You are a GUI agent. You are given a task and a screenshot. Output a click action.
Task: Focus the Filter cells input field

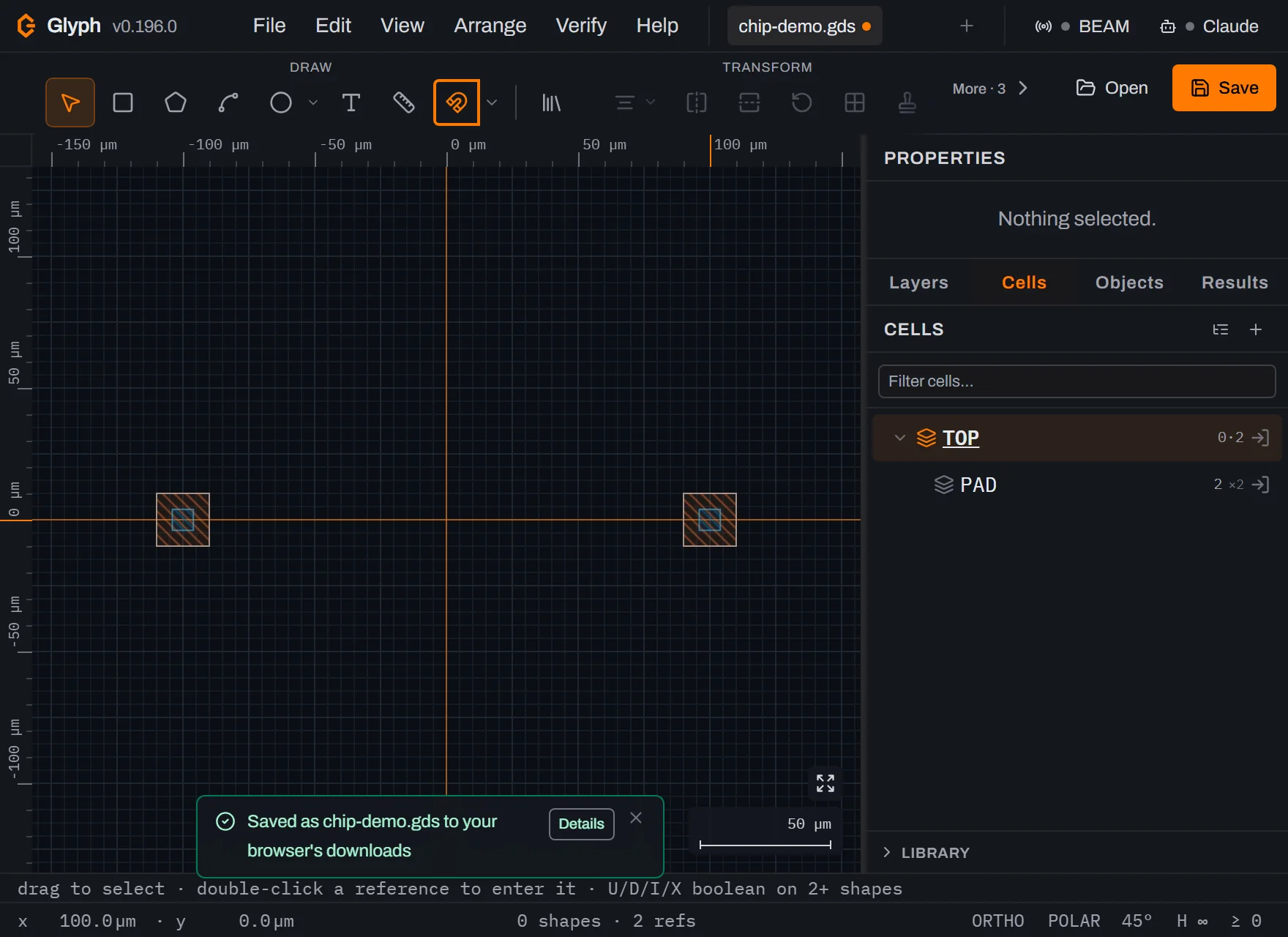pos(1077,381)
